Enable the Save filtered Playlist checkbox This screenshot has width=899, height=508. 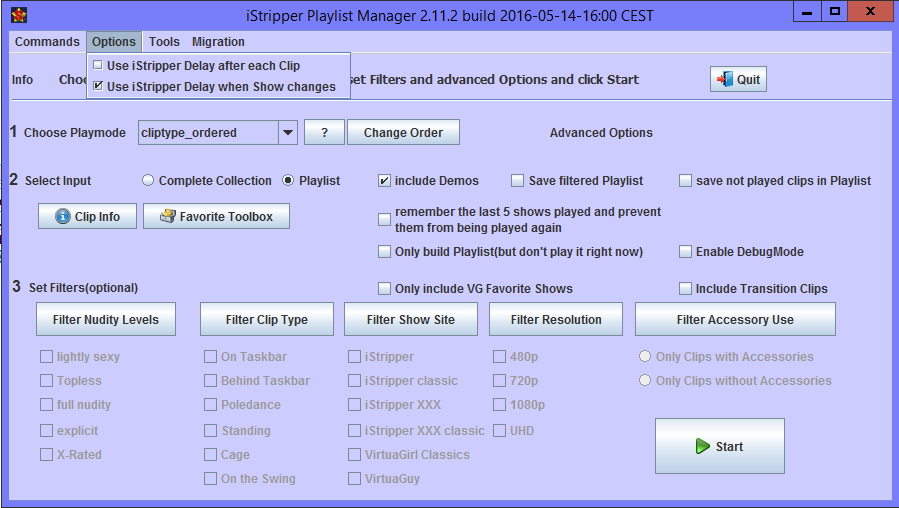[x=518, y=181]
